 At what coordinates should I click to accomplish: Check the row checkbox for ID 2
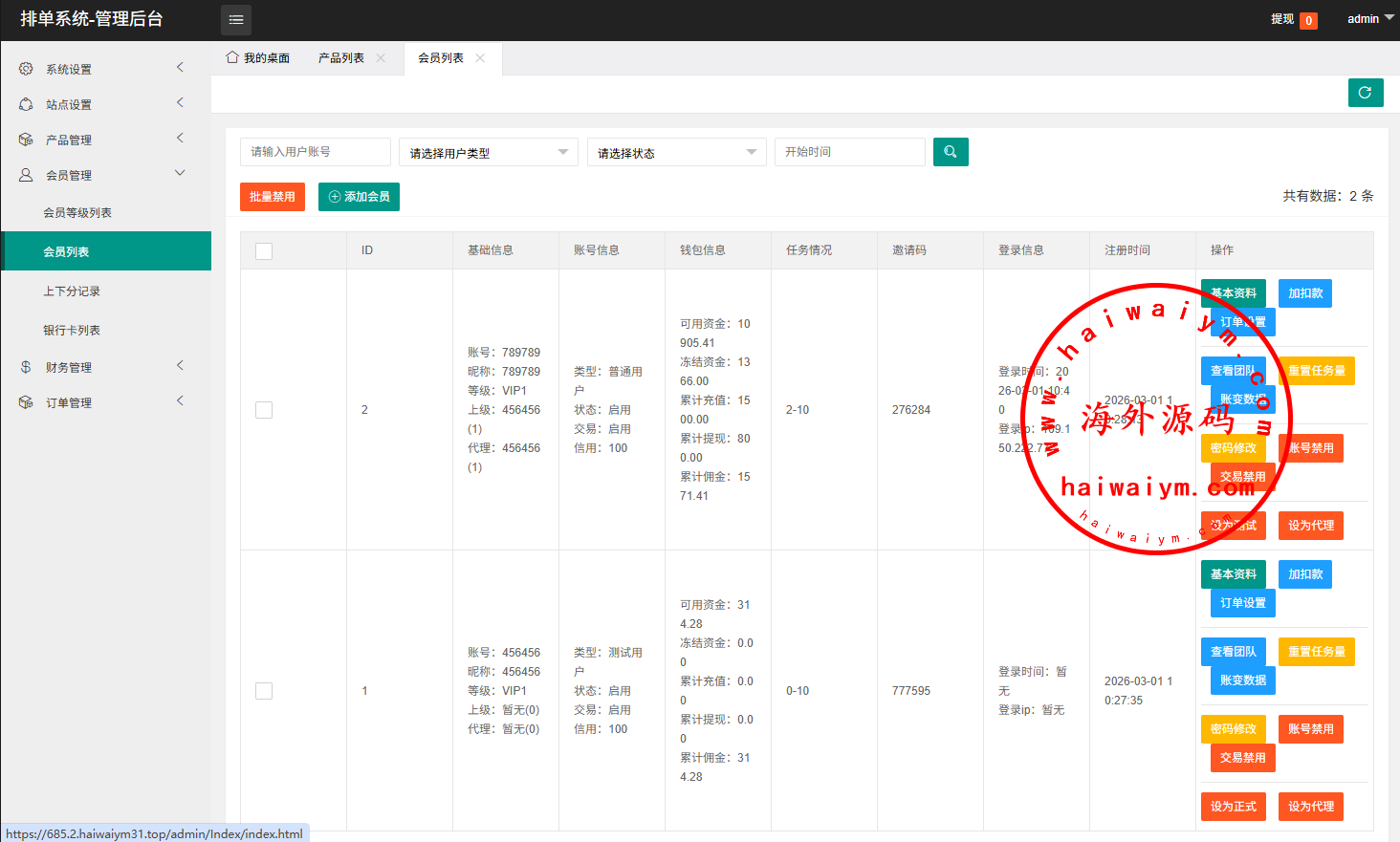coord(264,410)
